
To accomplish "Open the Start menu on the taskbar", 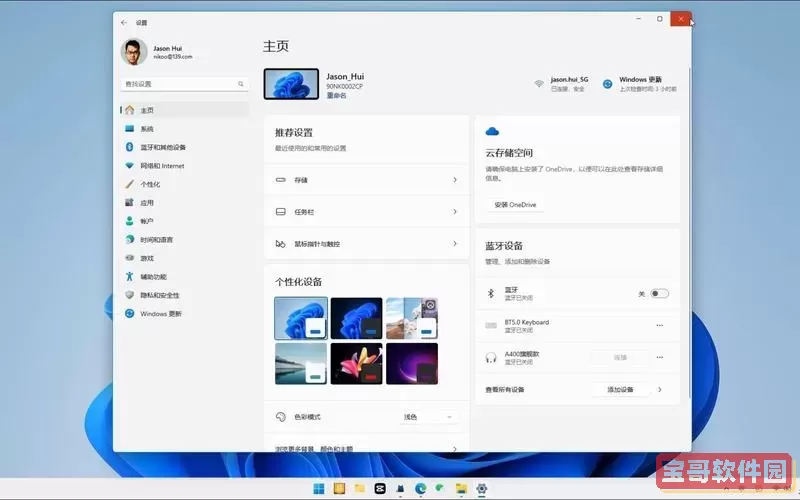I will pos(319,489).
